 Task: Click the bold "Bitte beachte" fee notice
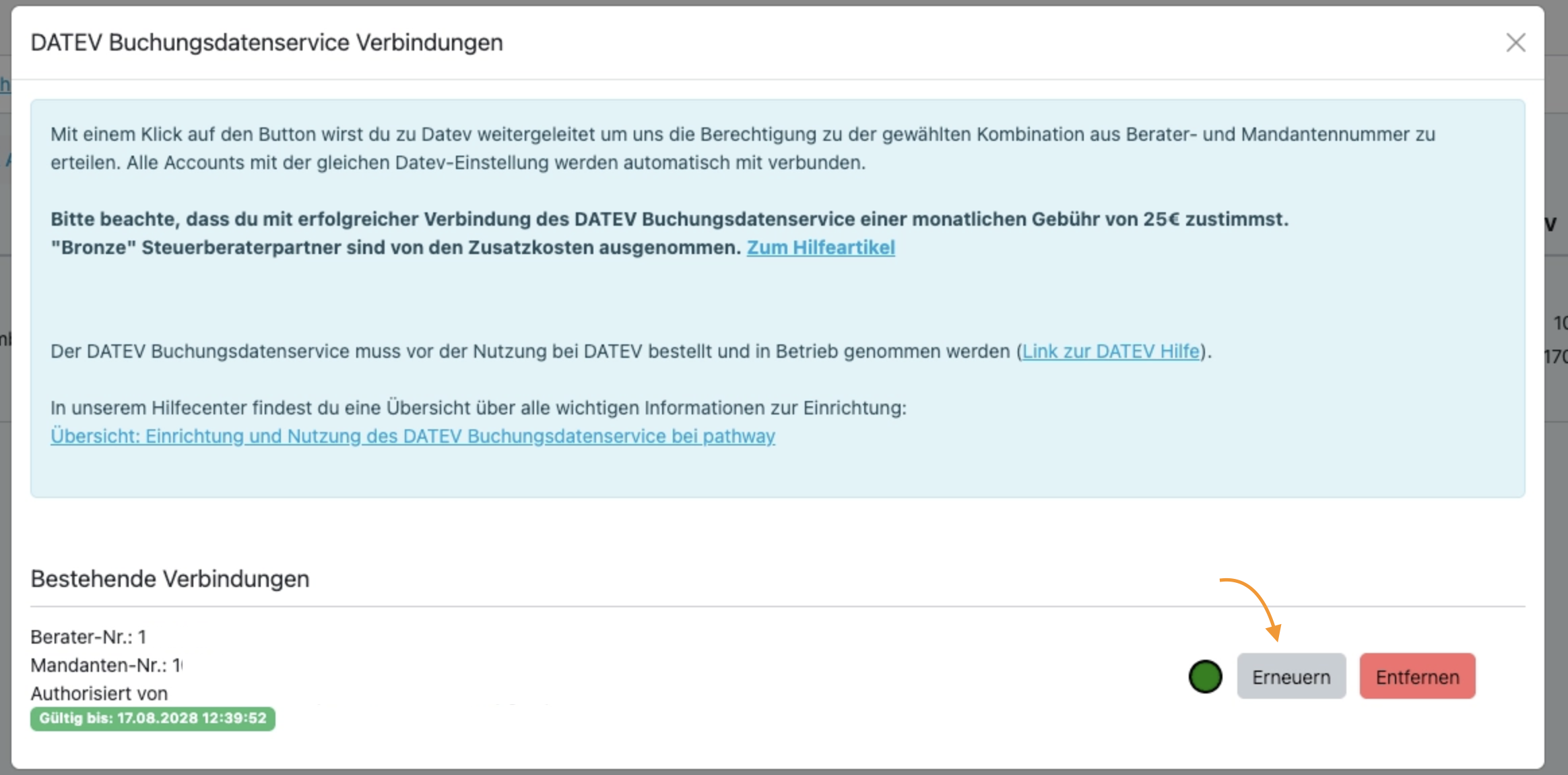[669, 233]
